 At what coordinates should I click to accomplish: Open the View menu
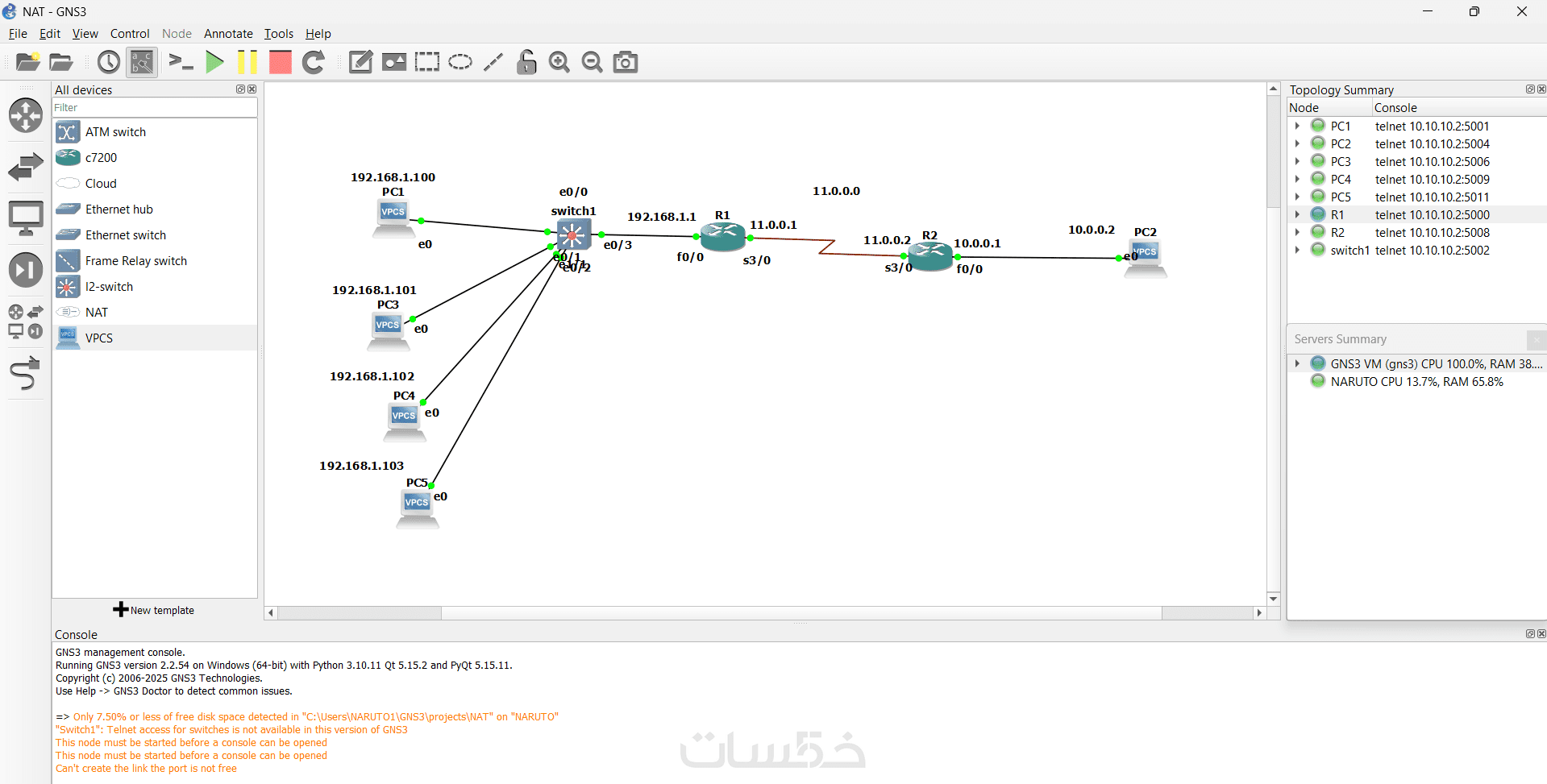click(85, 34)
